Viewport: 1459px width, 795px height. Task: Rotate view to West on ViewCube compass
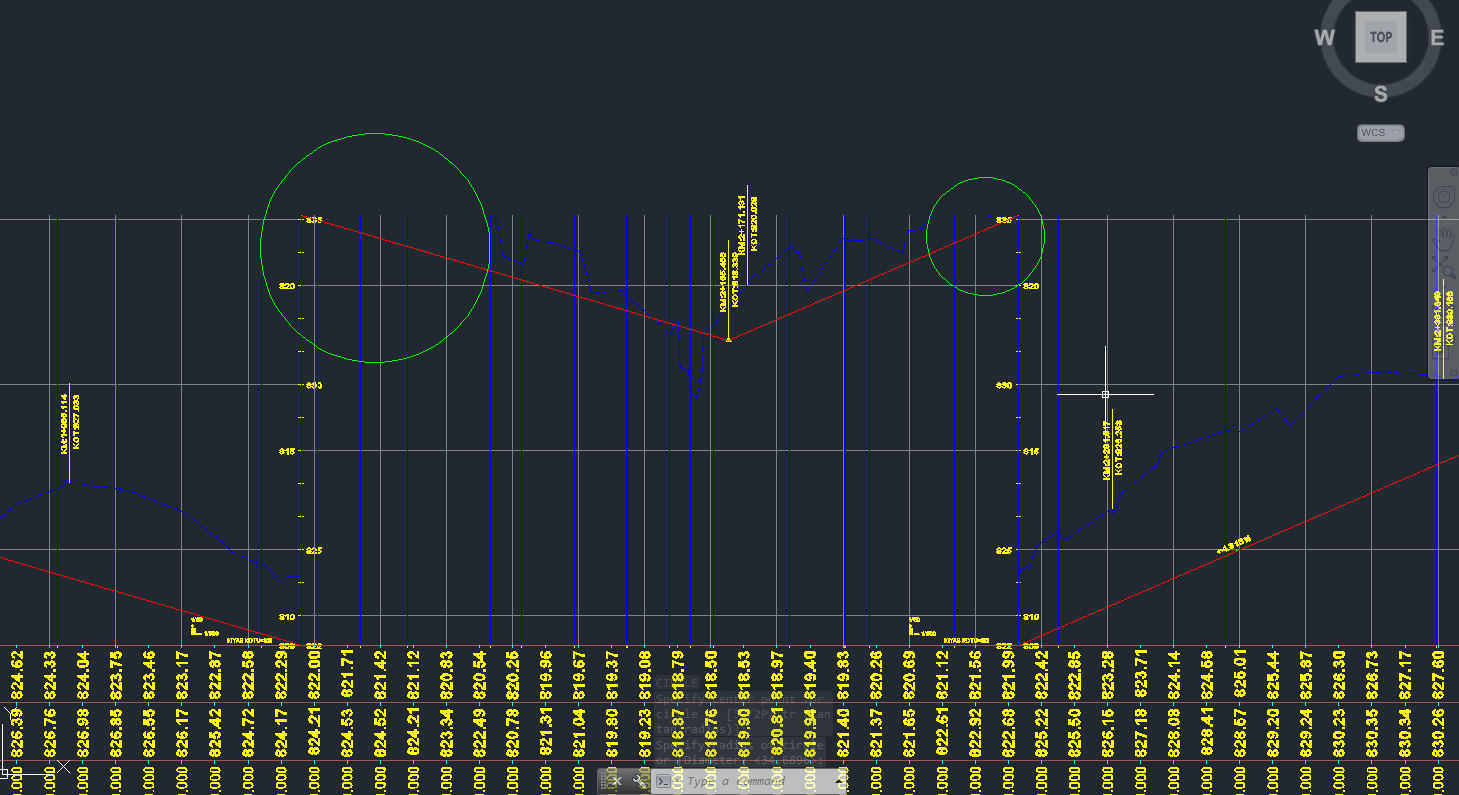[1324, 38]
